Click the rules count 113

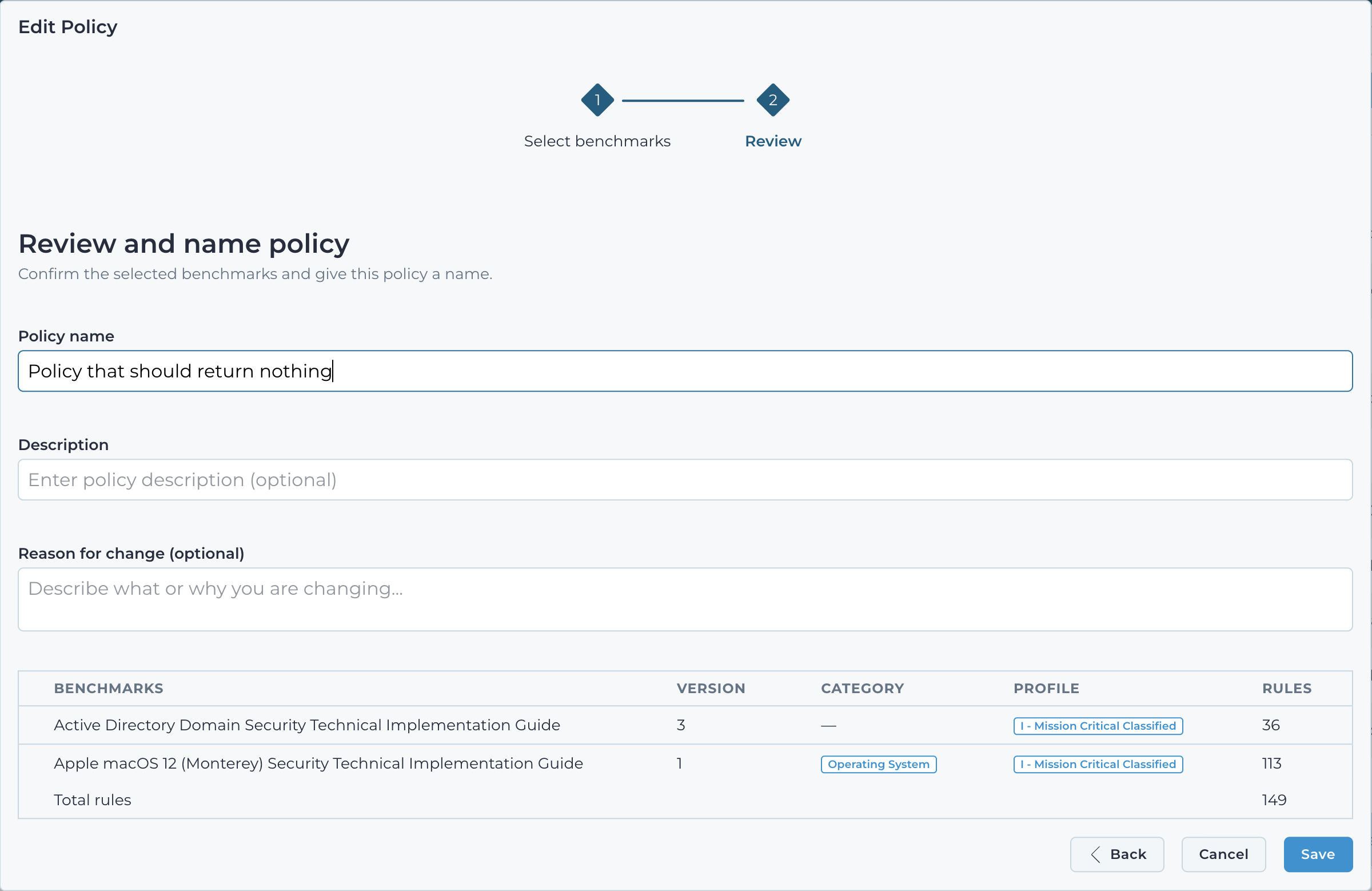1271,763
